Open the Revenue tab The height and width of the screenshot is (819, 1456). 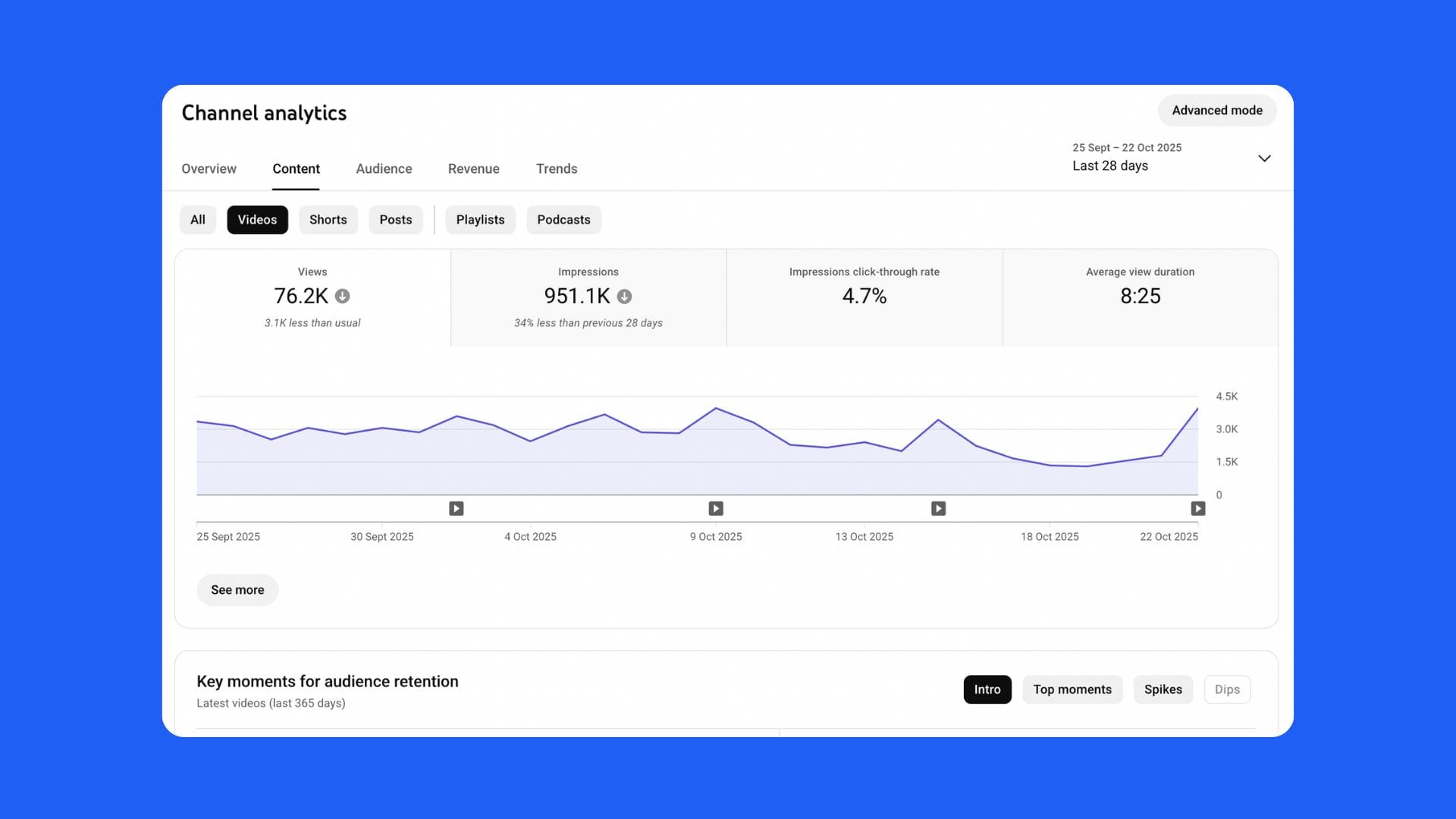[x=473, y=169]
